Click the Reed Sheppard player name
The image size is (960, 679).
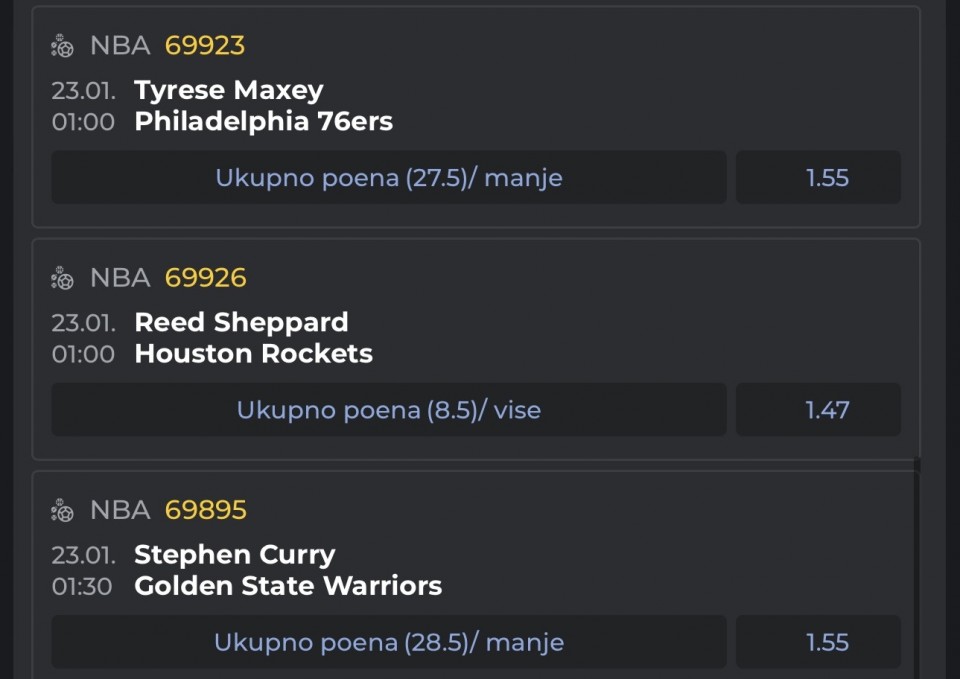coord(241,322)
